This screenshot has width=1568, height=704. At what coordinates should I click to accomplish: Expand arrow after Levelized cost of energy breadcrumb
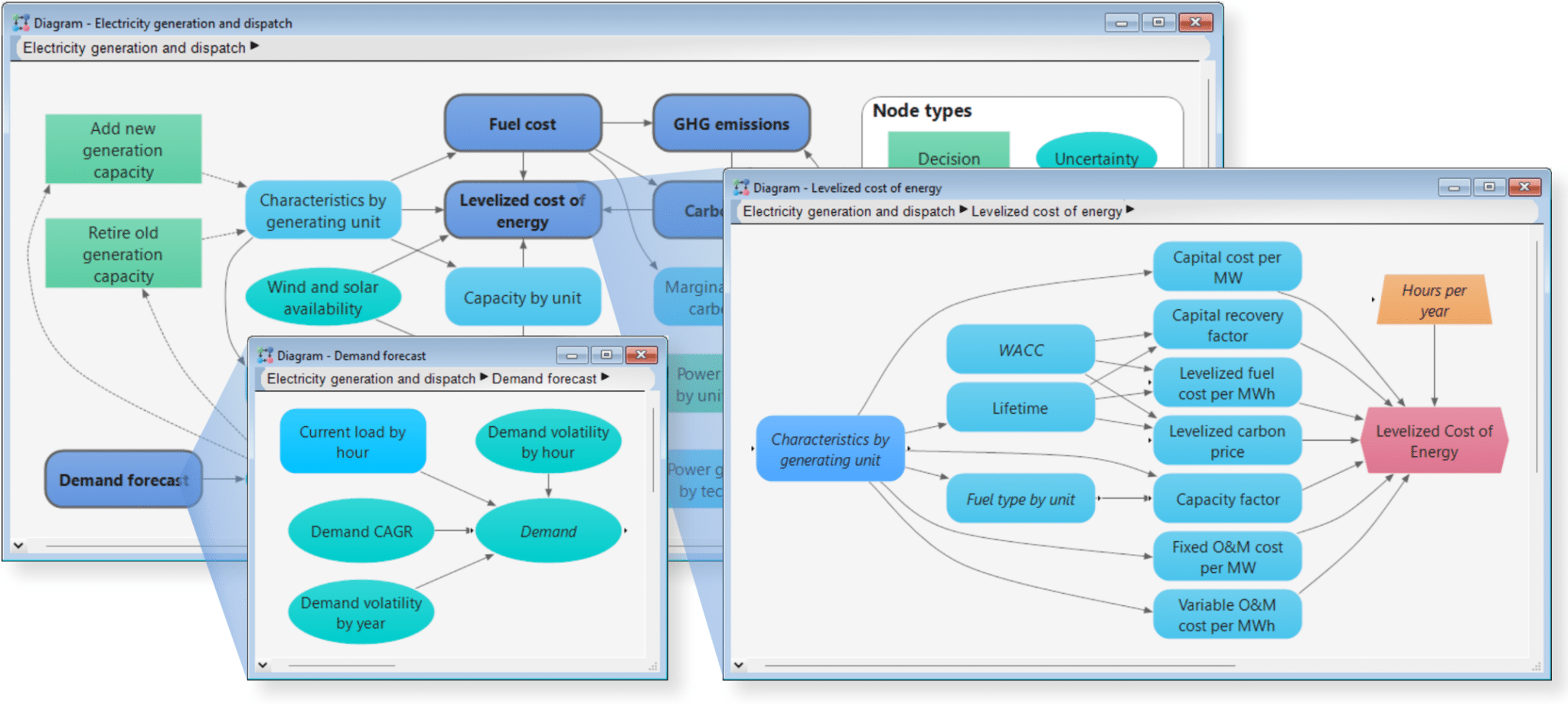(1130, 210)
